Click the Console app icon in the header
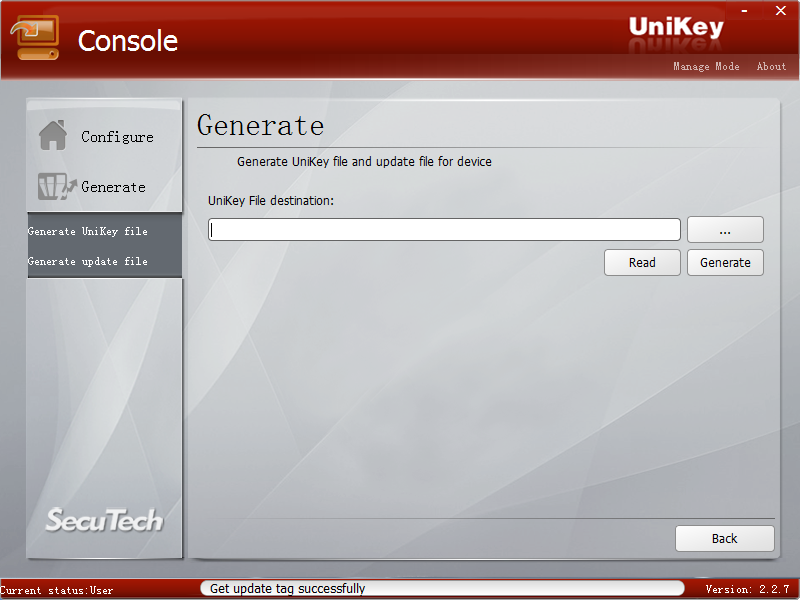 (x=35, y=38)
